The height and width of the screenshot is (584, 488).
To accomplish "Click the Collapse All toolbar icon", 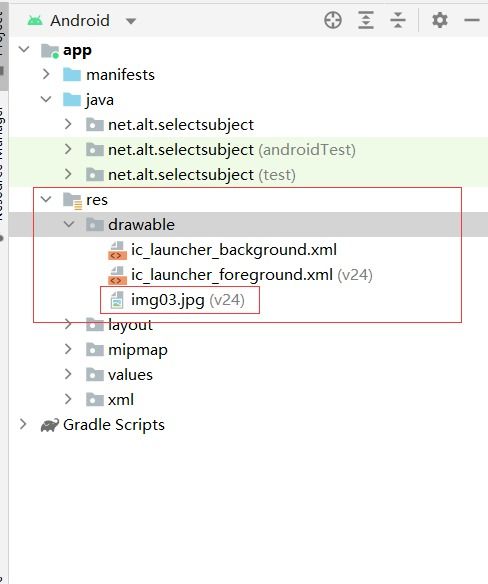I will tap(398, 20).
